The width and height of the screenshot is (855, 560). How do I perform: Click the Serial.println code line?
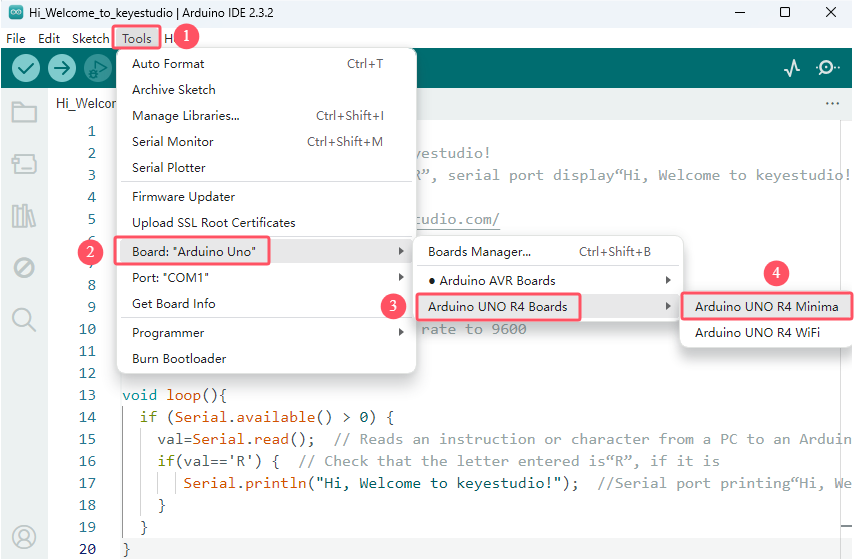click(381, 483)
